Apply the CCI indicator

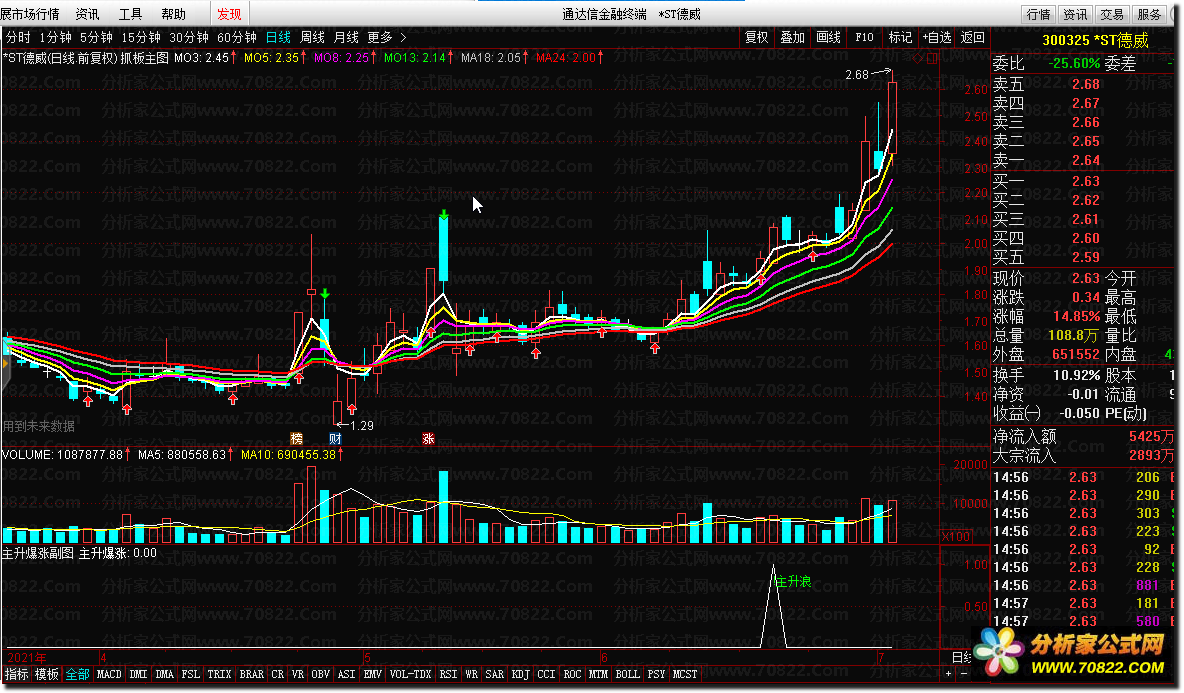click(x=547, y=674)
